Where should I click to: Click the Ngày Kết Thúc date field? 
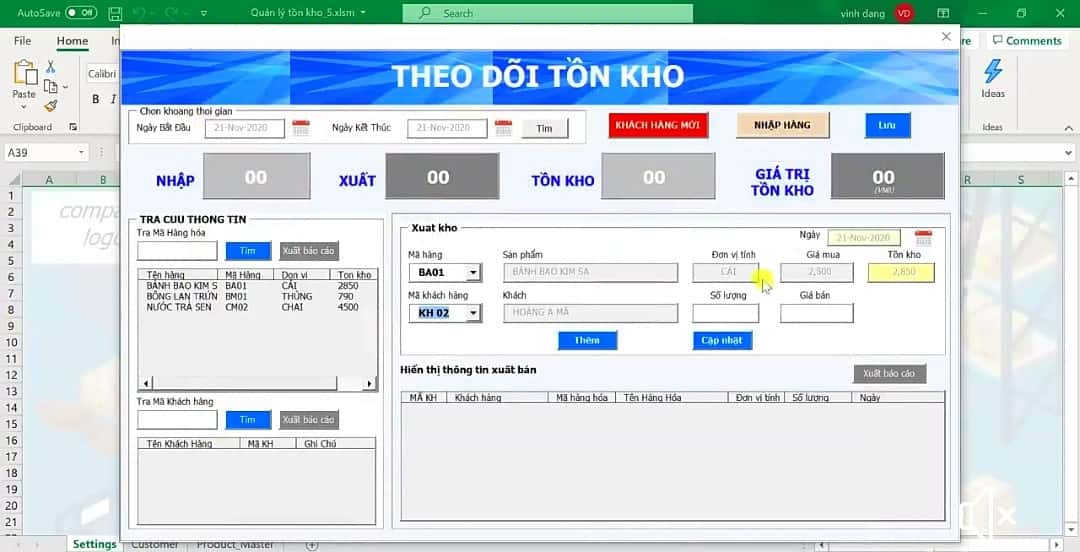(447, 128)
